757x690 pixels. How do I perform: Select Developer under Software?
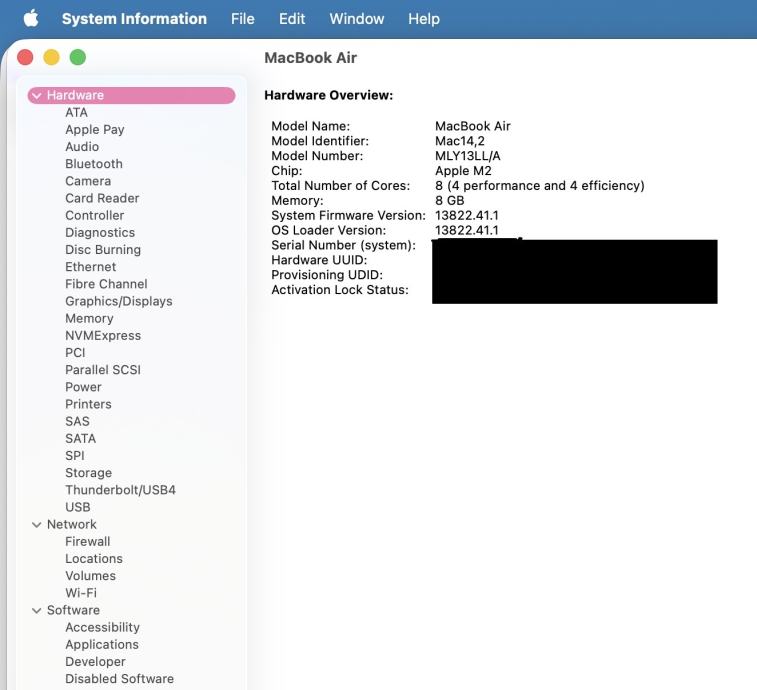point(95,661)
